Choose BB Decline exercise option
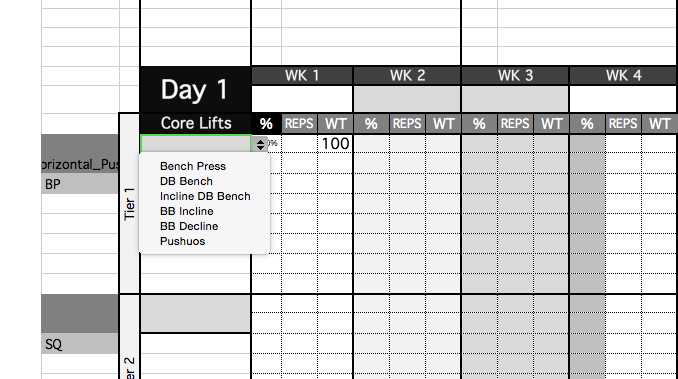This screenshot has width=678, height=379. click(x=189, y=226)
